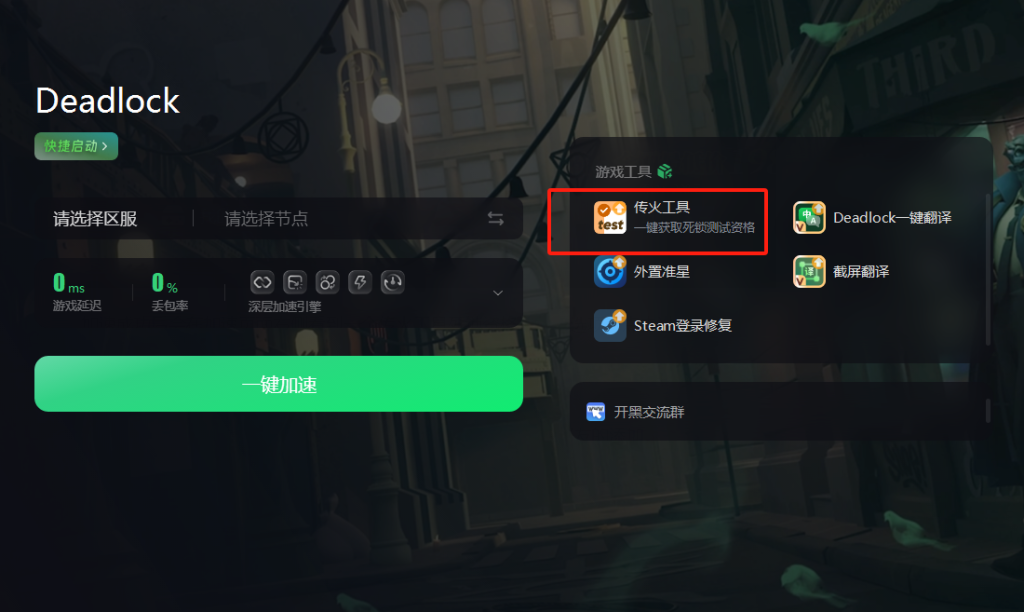The width and height of the screenshot is (1024, 612).
Task: Click the linked-chain acceleration engine icon
Action: pyautogui.click(x=262, y=282)
